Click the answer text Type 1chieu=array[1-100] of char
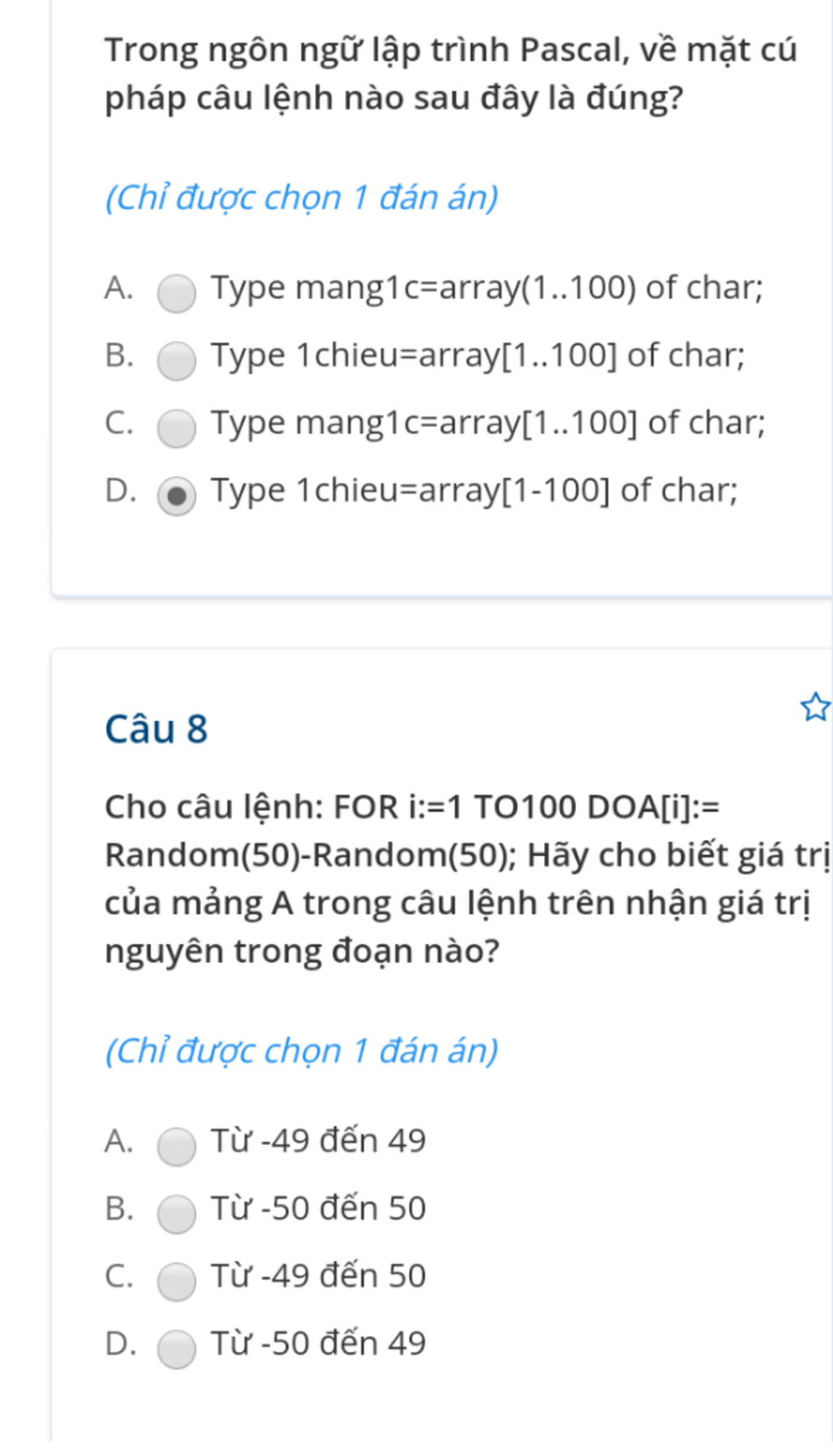 coord(474,491)
